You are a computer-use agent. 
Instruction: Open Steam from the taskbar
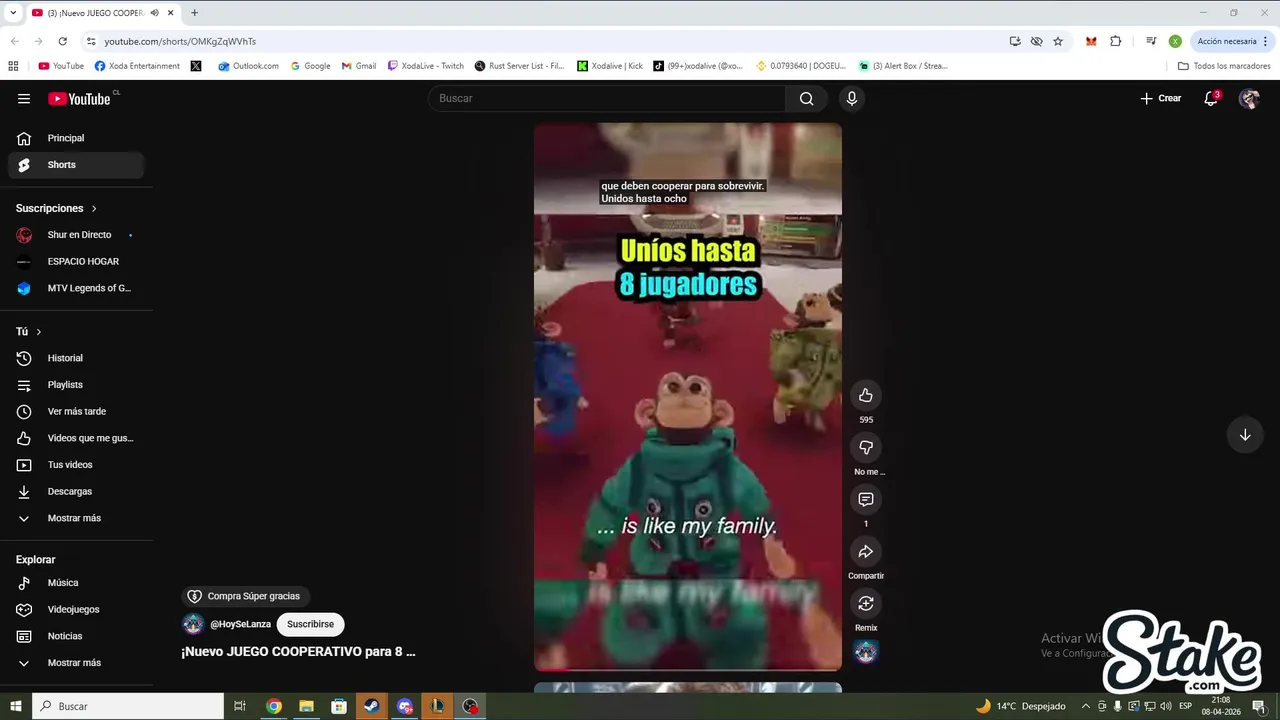371,706
